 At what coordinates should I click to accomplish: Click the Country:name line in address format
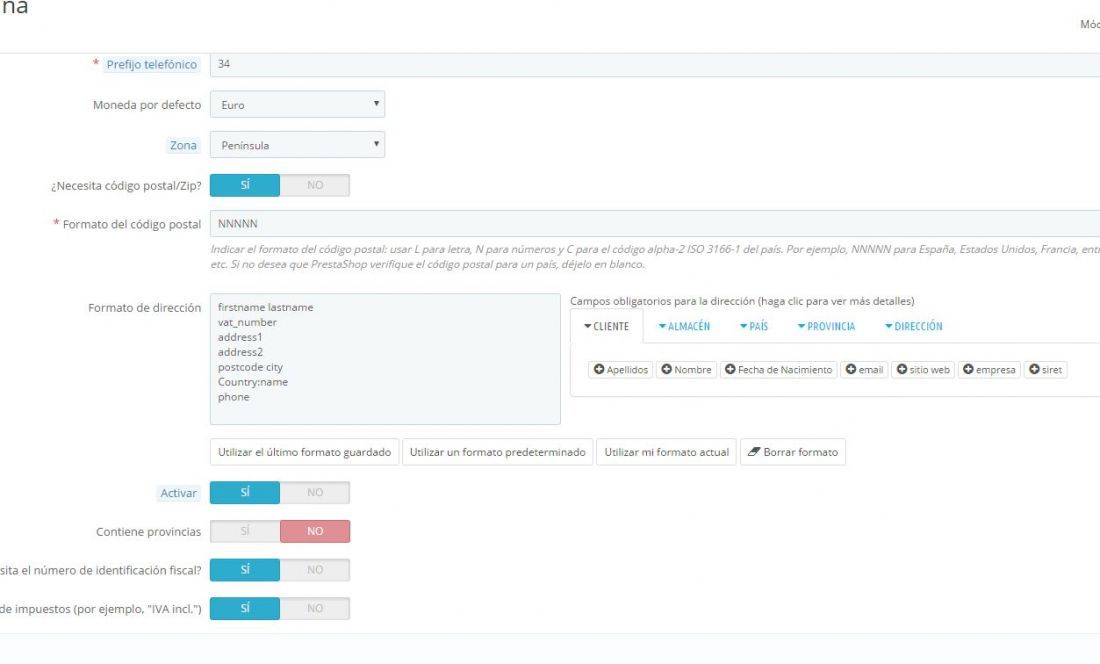click(253, 382)
